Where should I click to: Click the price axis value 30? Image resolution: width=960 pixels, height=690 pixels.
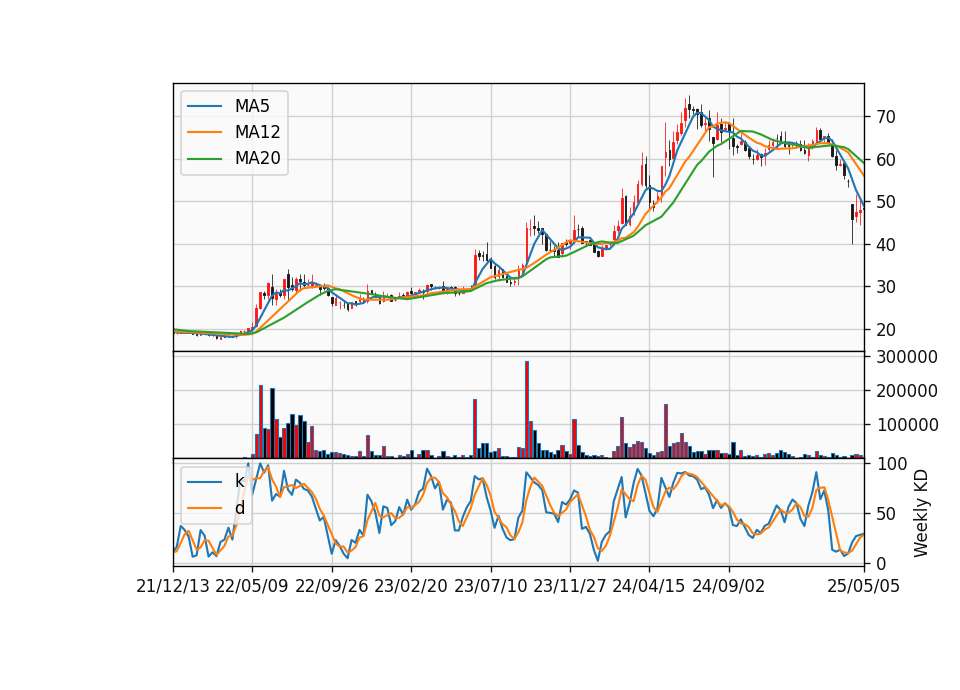pyautogui.click(x=886, y=287)
